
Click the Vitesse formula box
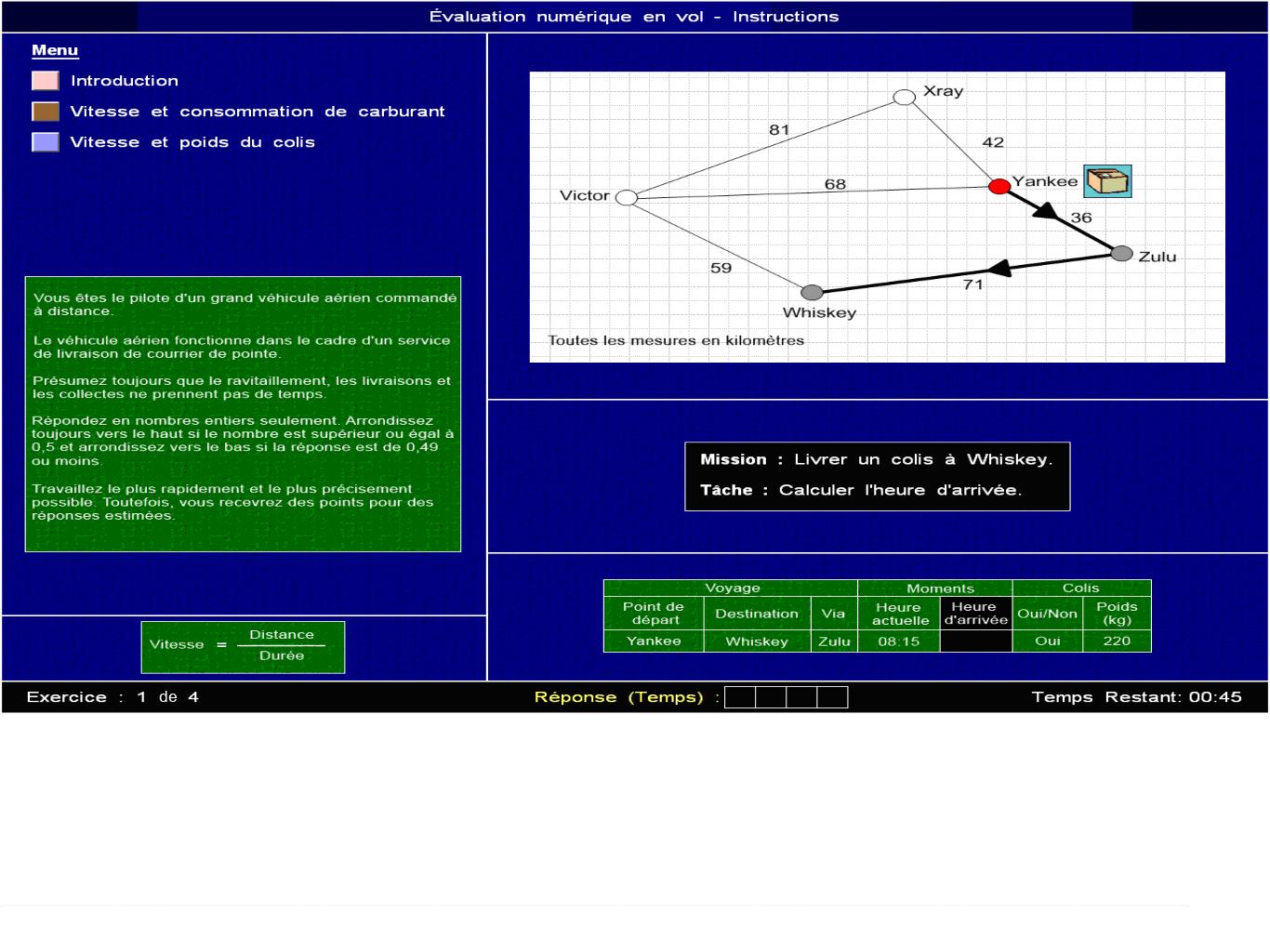tap(243, 646)
